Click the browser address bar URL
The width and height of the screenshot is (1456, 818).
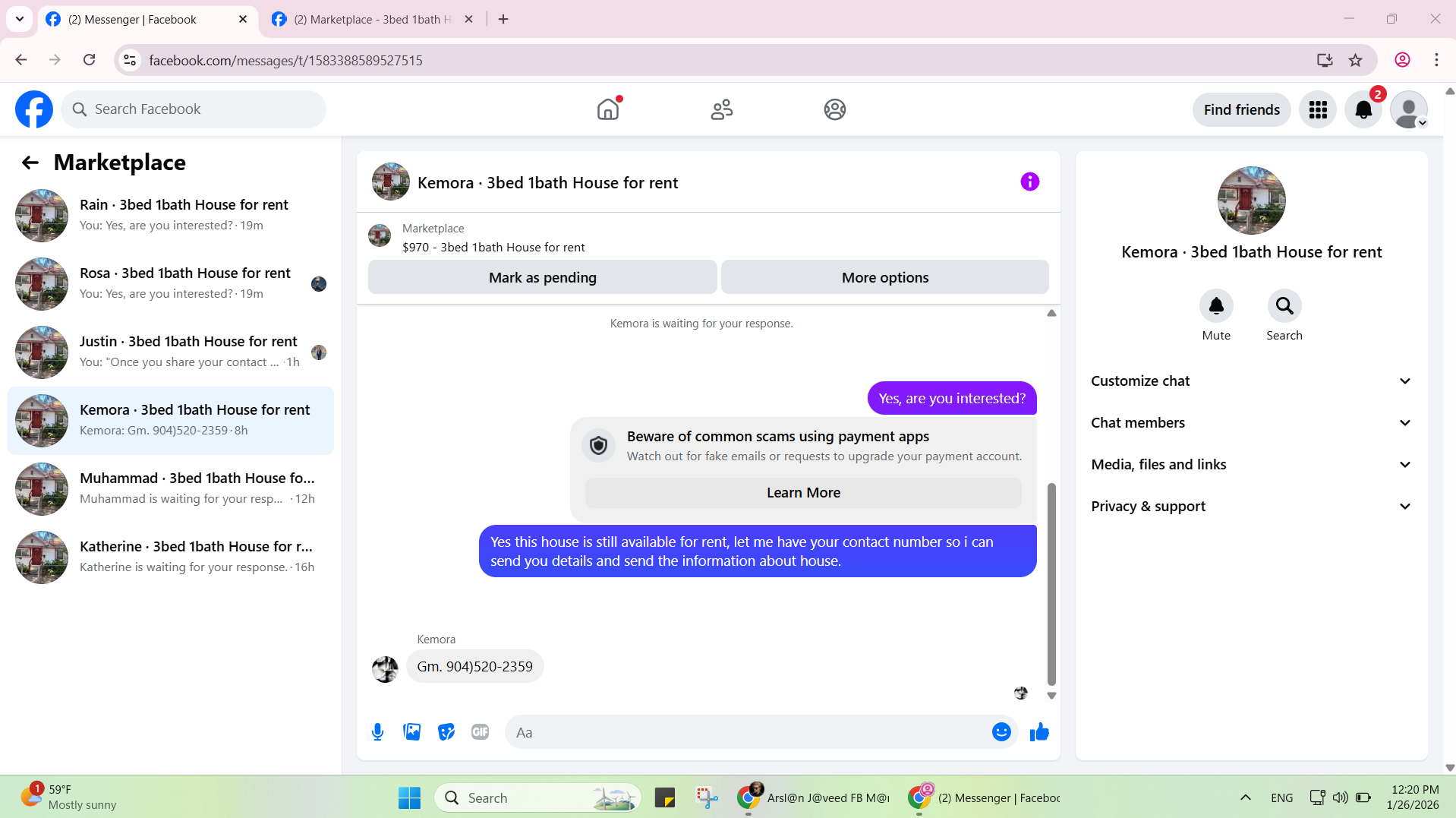285,60
